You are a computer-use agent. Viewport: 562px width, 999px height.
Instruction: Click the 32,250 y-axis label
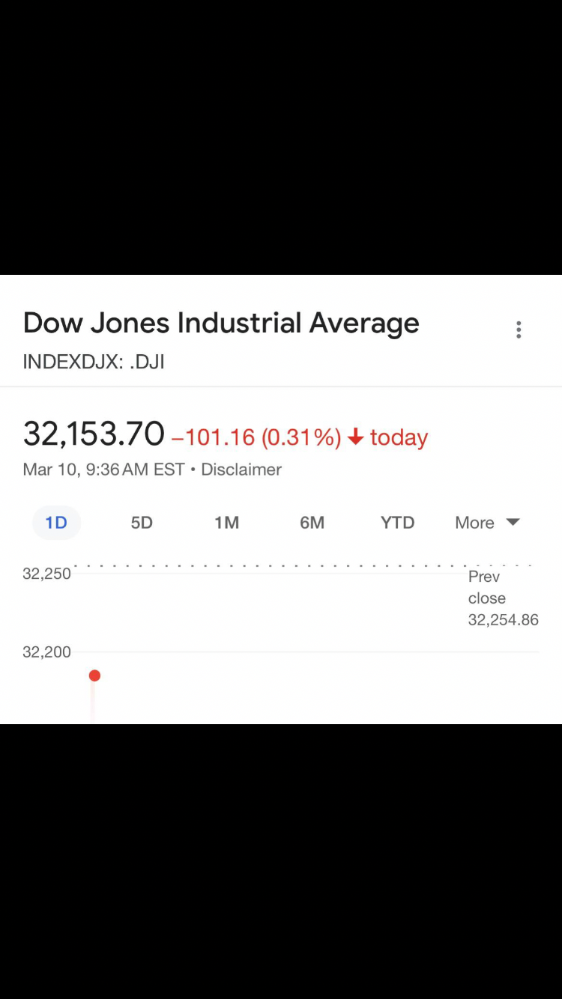(47, 573)
